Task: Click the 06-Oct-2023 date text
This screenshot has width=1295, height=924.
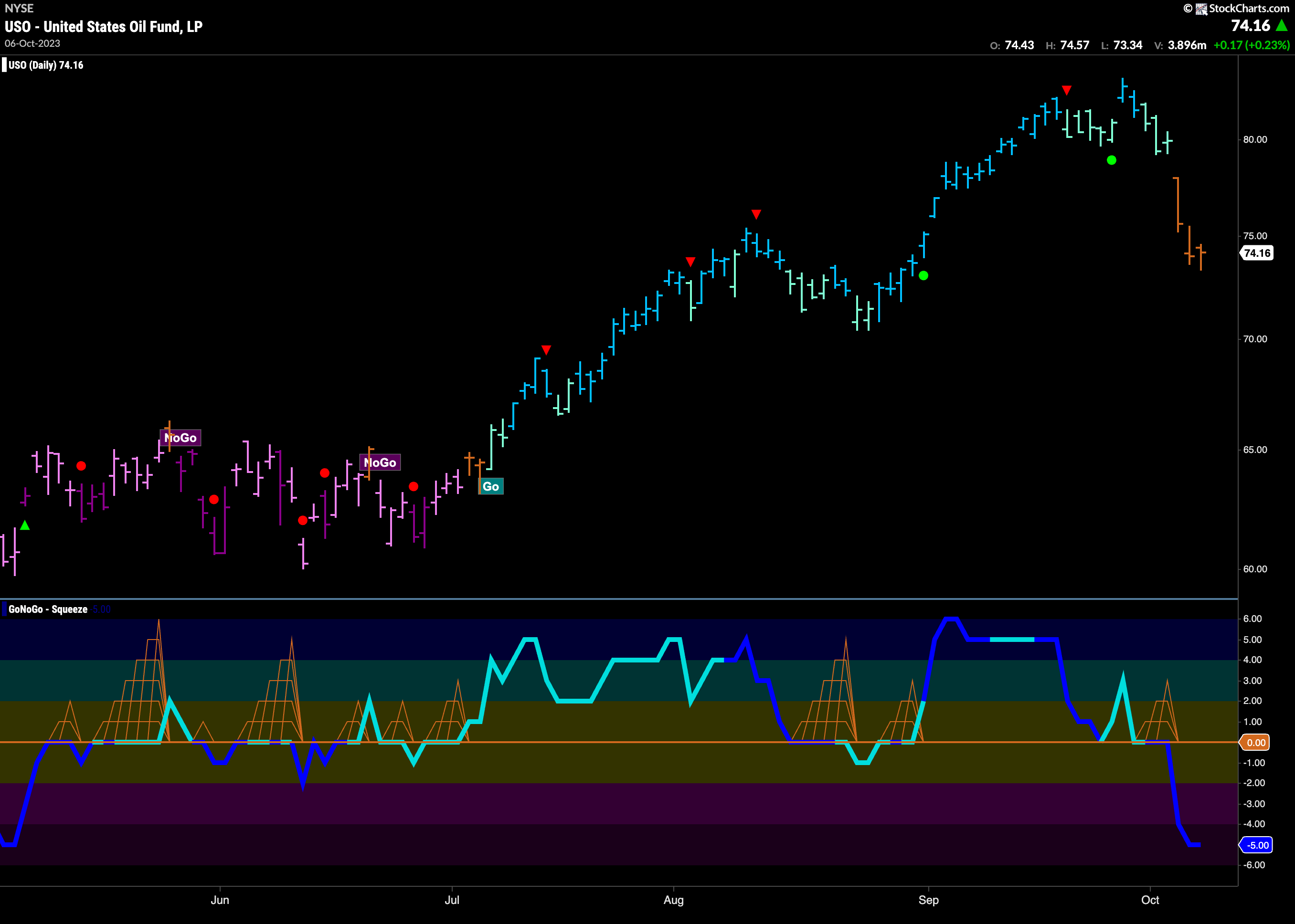Action: (32, 43)
